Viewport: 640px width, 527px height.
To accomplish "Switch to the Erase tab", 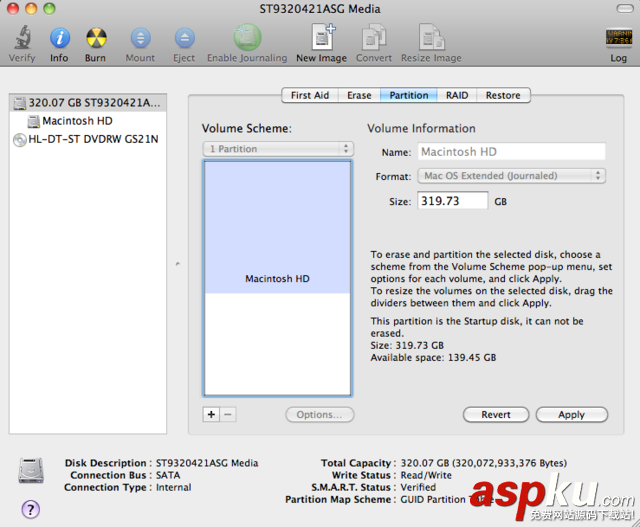I will coord(359,95).
